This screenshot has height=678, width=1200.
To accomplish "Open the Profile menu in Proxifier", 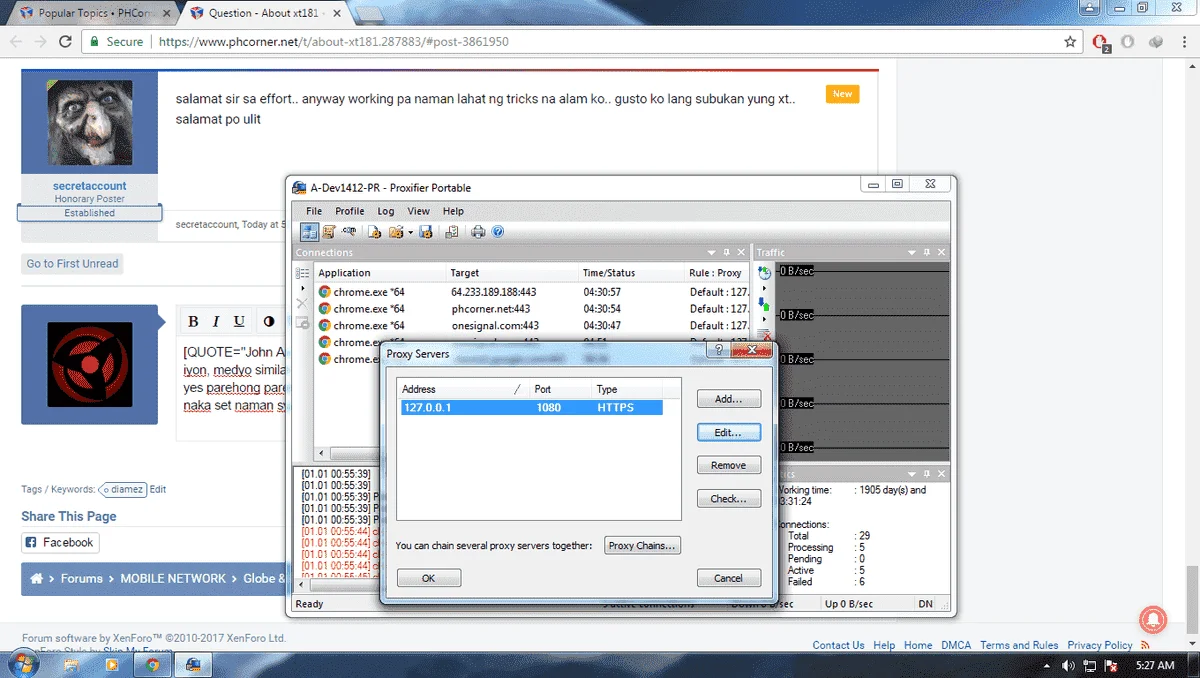I will point(350,211).
